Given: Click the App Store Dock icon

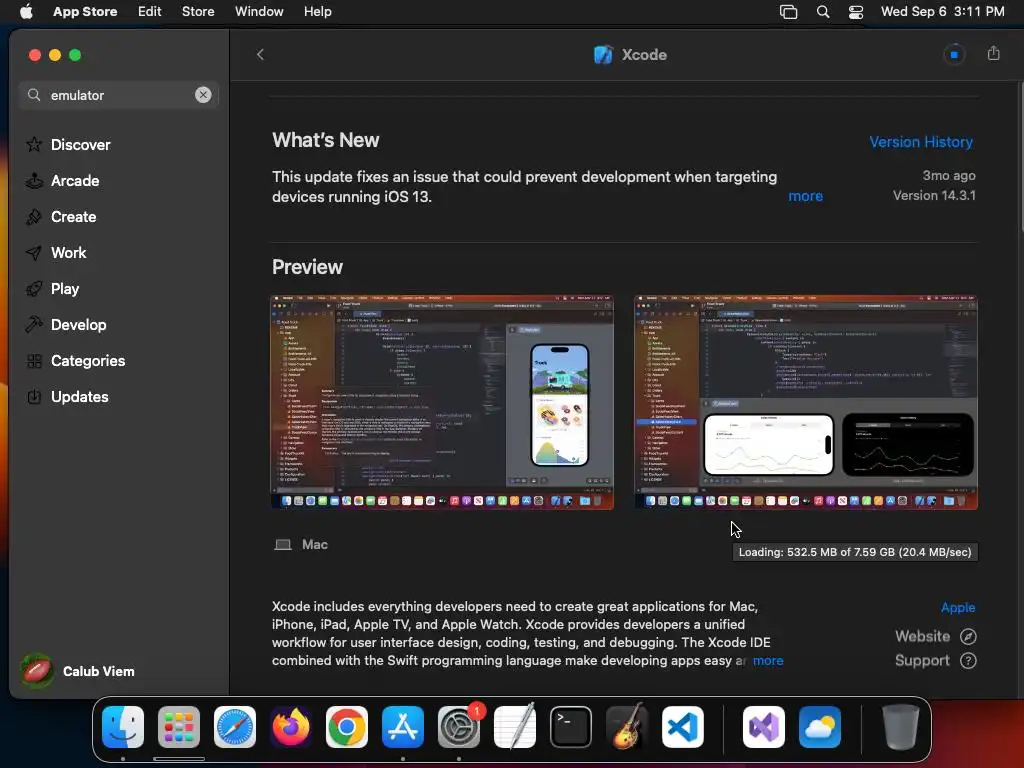Looking at the screenshot, I should pos(403,727).
